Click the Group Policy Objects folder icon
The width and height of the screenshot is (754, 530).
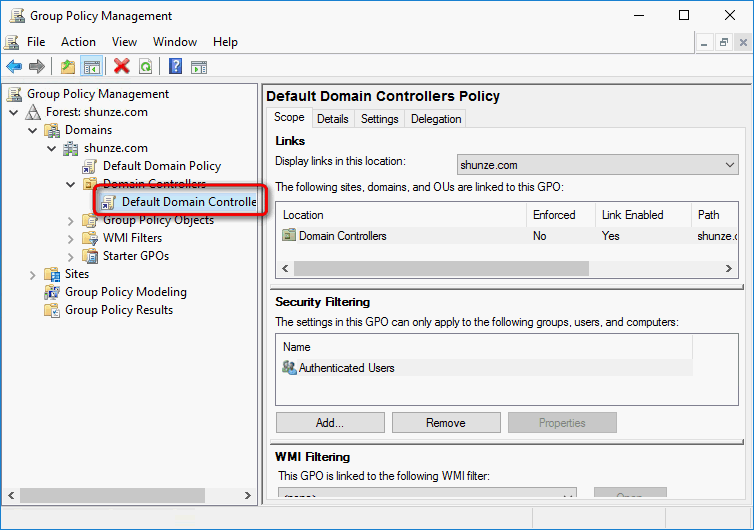(90, 220)
